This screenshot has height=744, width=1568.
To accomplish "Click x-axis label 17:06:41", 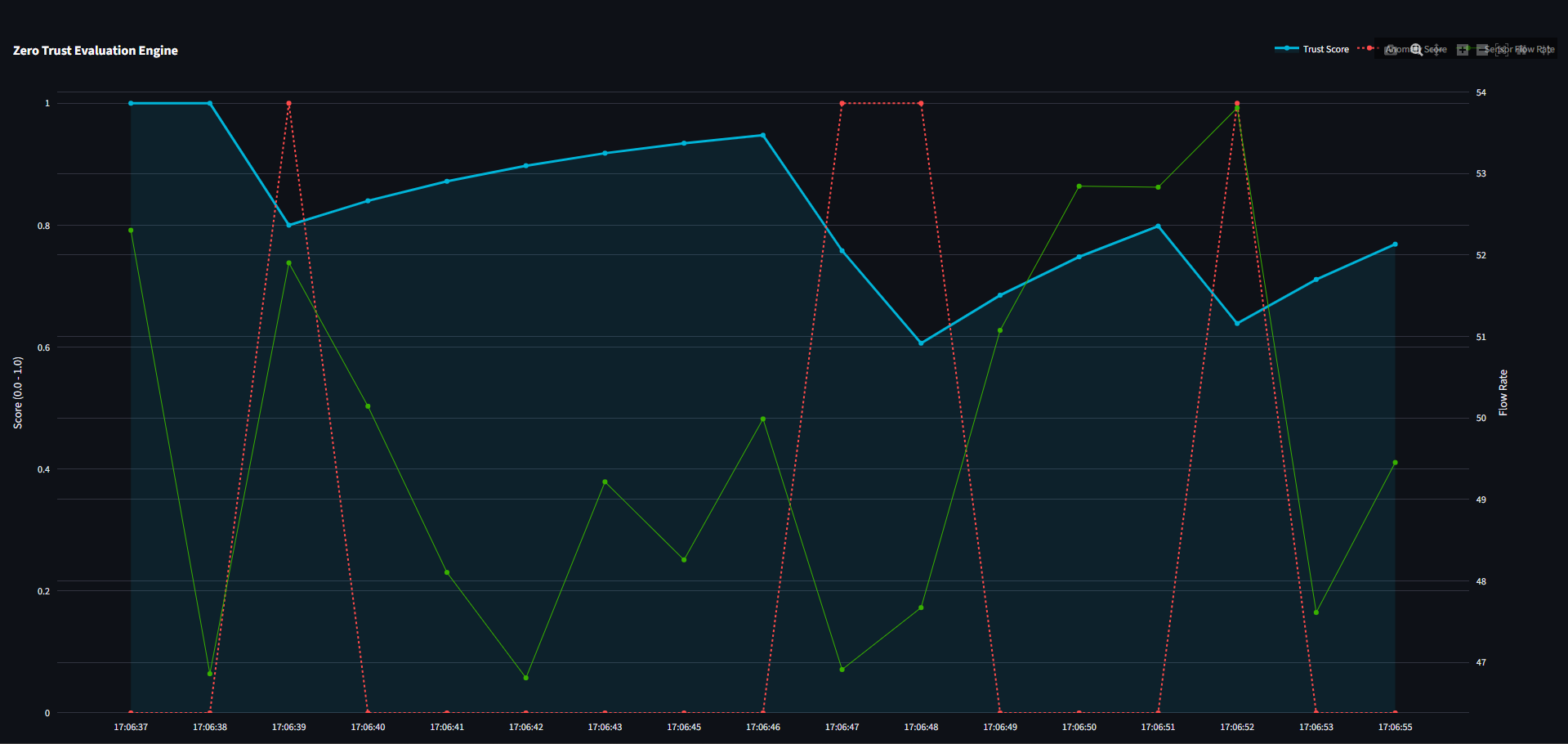I will 447,727.
